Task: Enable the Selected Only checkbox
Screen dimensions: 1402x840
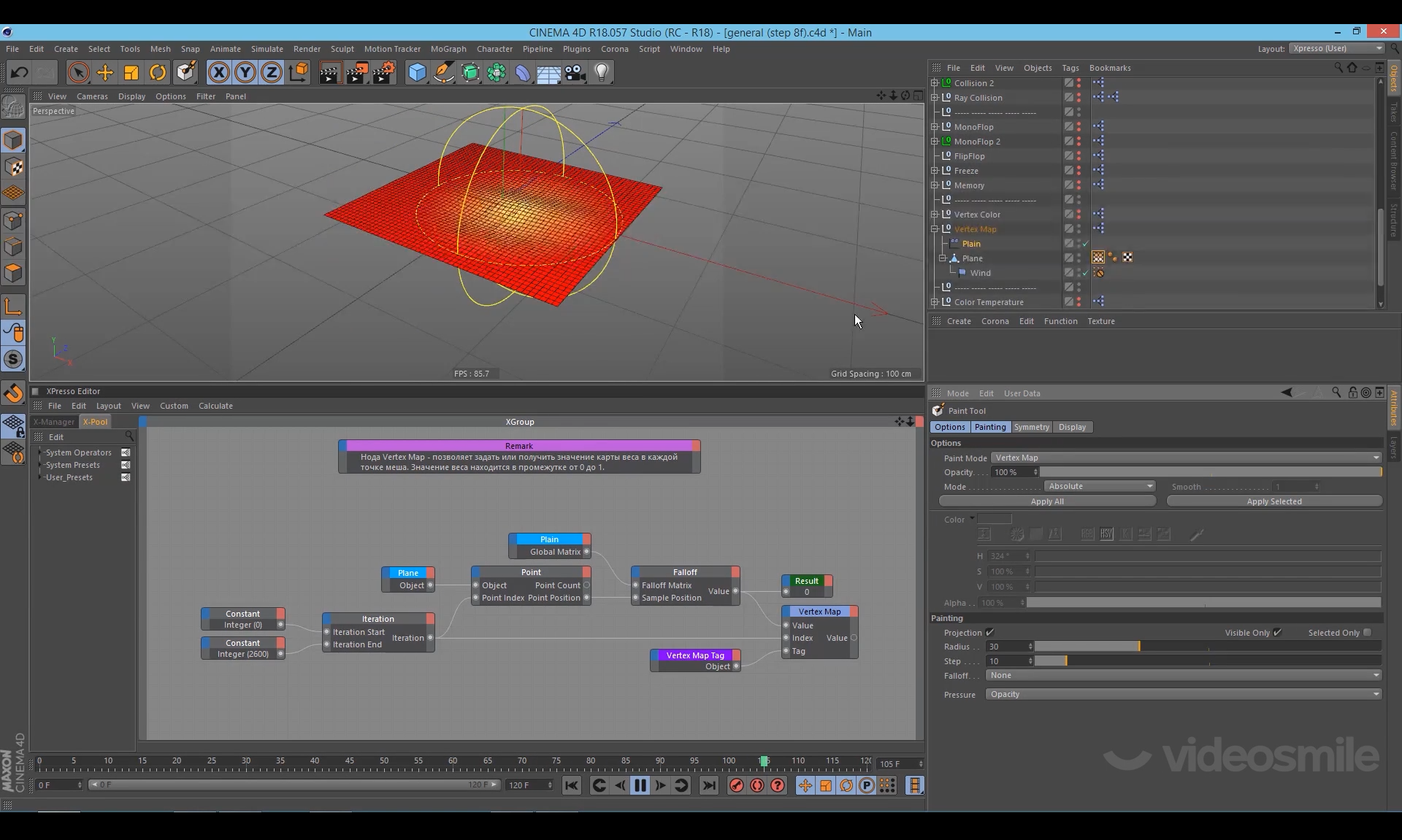Action: pos(1367,633)
